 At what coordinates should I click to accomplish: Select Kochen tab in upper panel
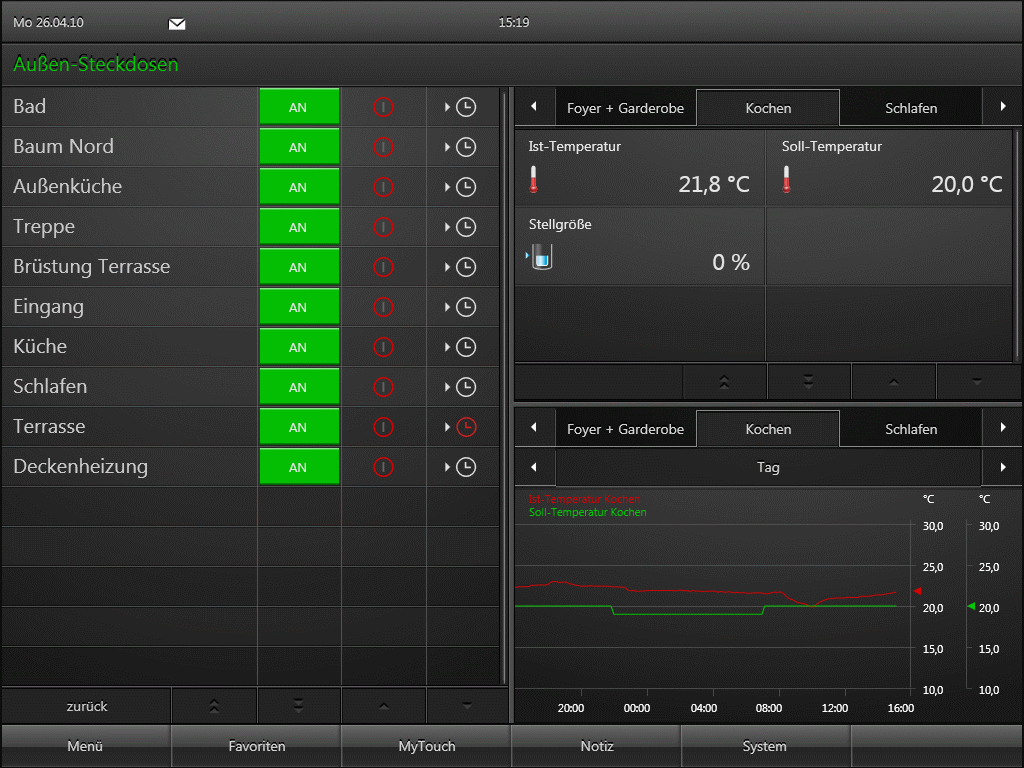768,108
